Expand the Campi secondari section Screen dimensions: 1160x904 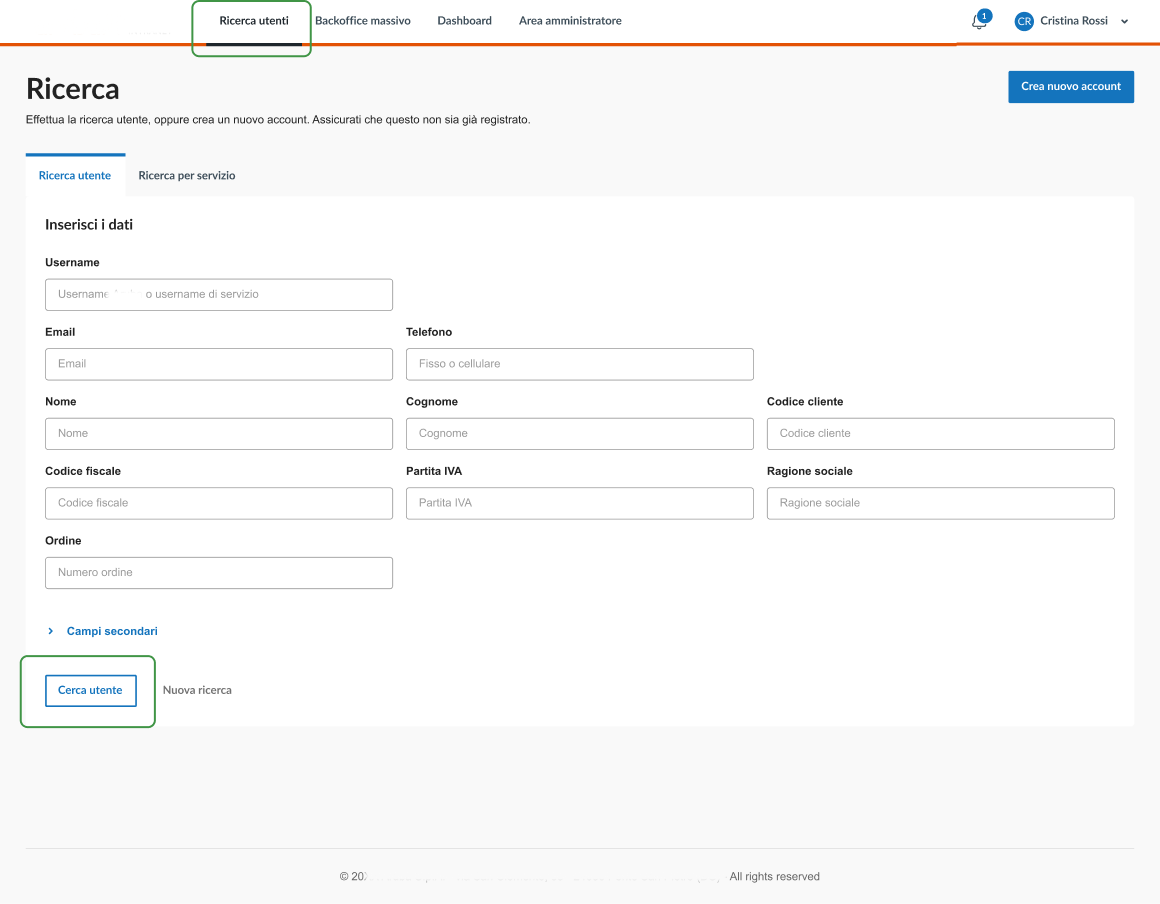[111, 631]
